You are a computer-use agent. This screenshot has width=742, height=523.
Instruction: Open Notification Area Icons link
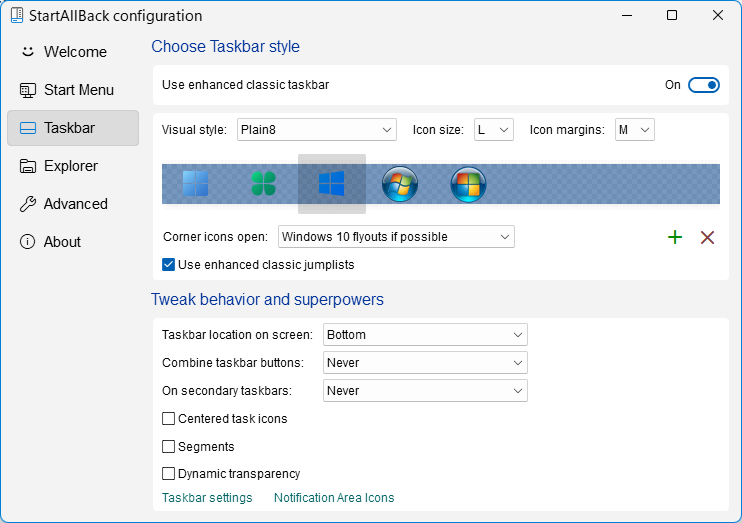[334, 498]
